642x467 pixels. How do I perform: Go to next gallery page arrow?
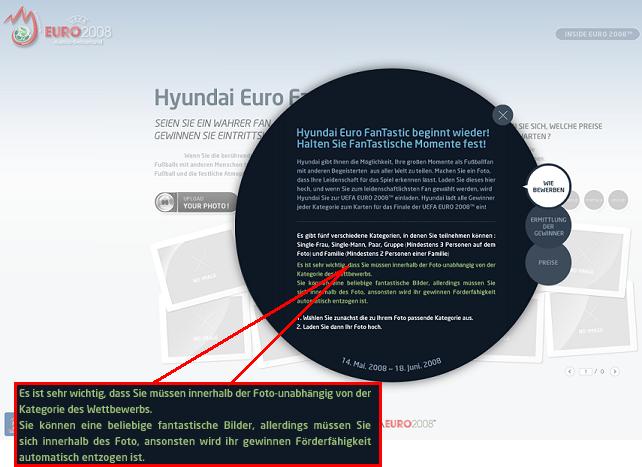tap(614, 371)
